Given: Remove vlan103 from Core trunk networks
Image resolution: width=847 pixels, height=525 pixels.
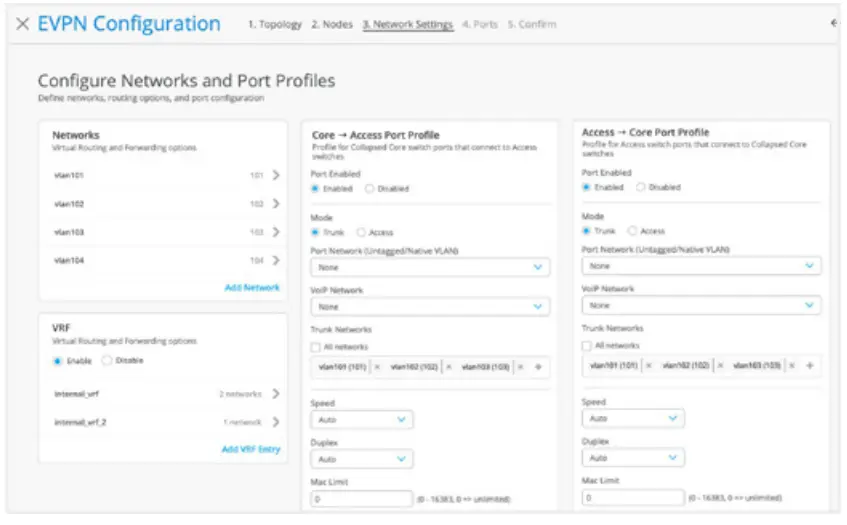Looking at the screenshot, I should click(x=520, y=368).
